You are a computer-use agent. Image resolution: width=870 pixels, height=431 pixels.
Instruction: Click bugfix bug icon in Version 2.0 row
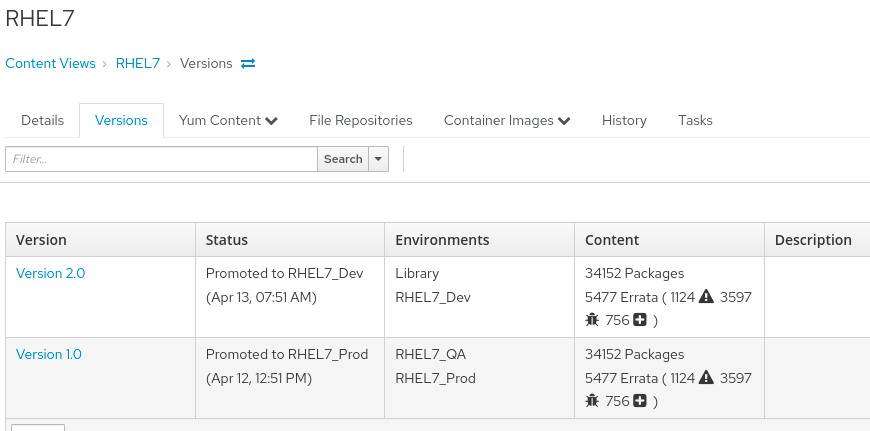click(592, 320)
